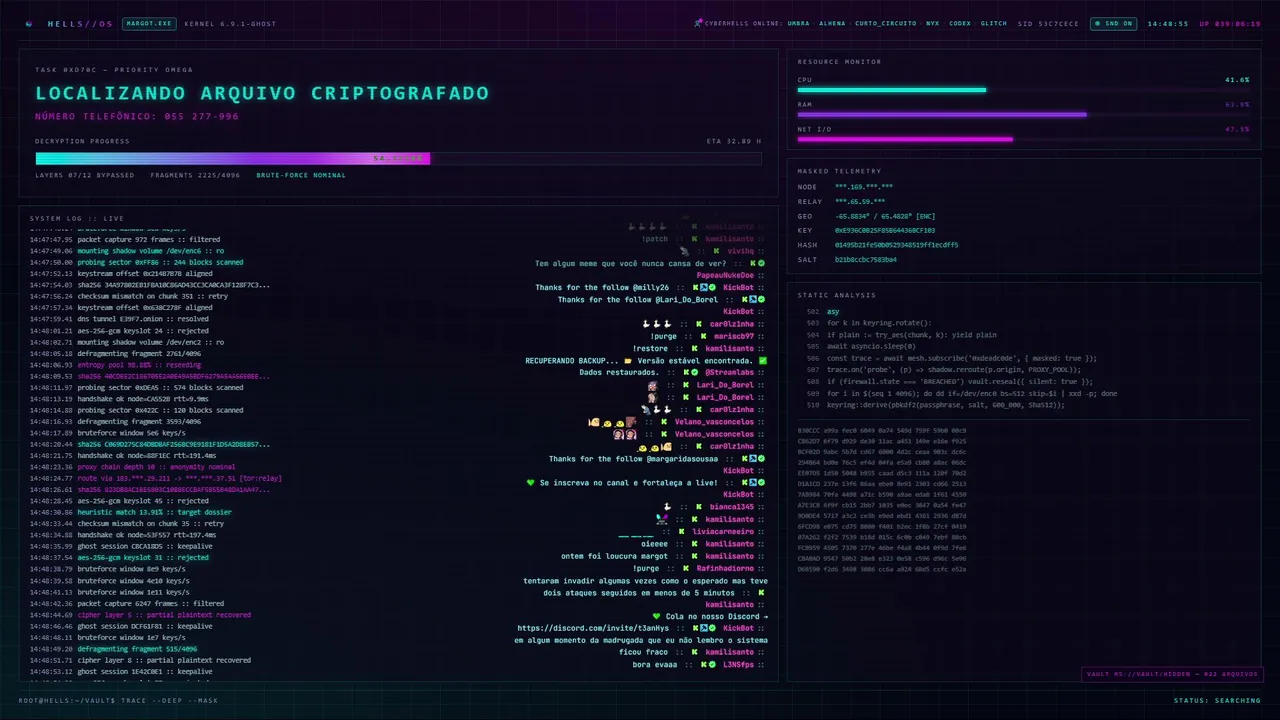The width and height of the screenshot is (1280, 720).
Task: Click the Kick badge next to biancal345
Action: point(698,507)
